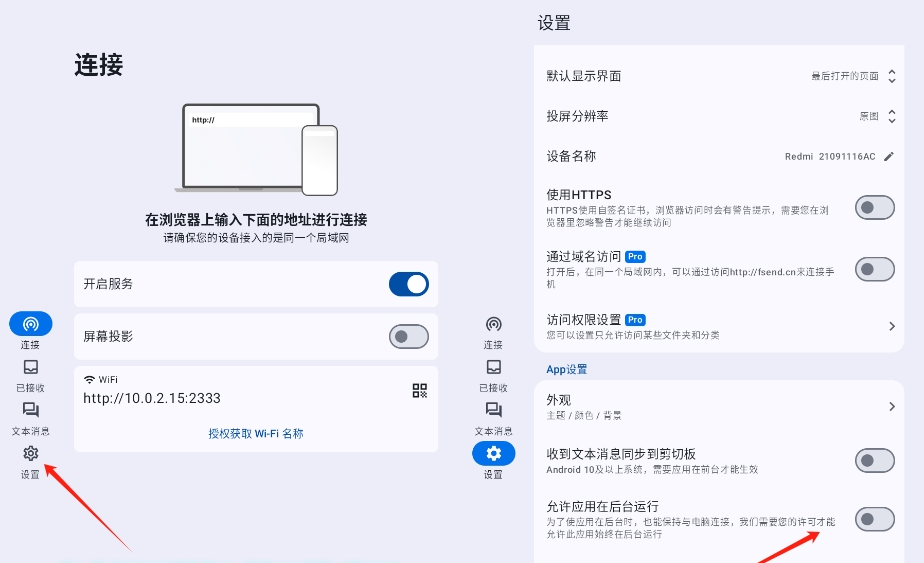This screenshot has width=924, height=563.
Task: Click the 设置 page title at top
Action: pyautogui.click(x=554, y=23)
